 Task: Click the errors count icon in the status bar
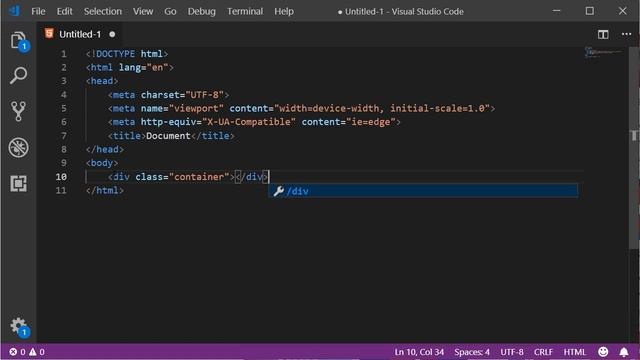[x=13, y=352]
